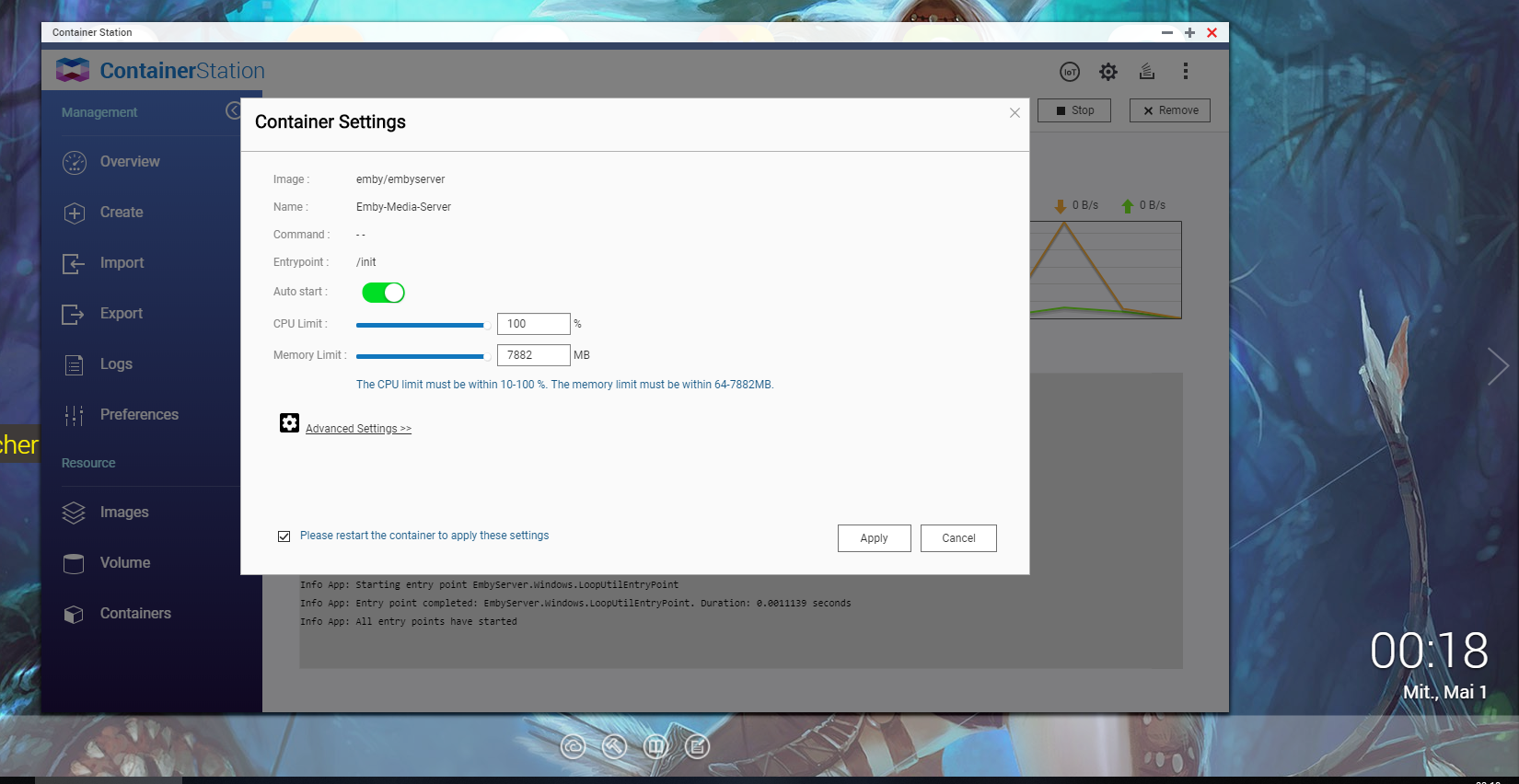The image size is (1519, 784).
Task: Click the fourth dock icon at bottom
Action: click(697, 746)
